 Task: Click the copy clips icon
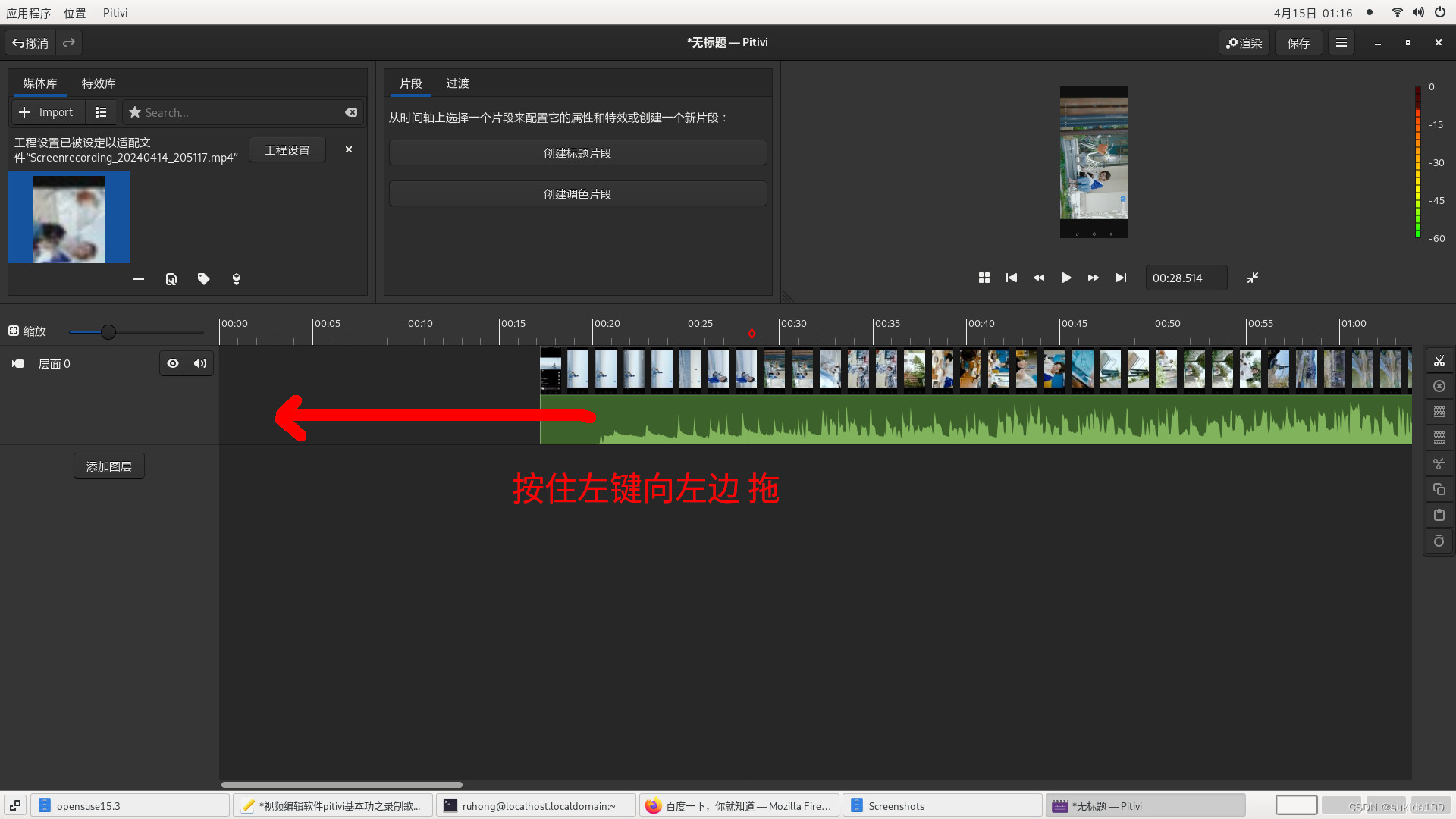pyautogui.click(x=1439, y=490)
